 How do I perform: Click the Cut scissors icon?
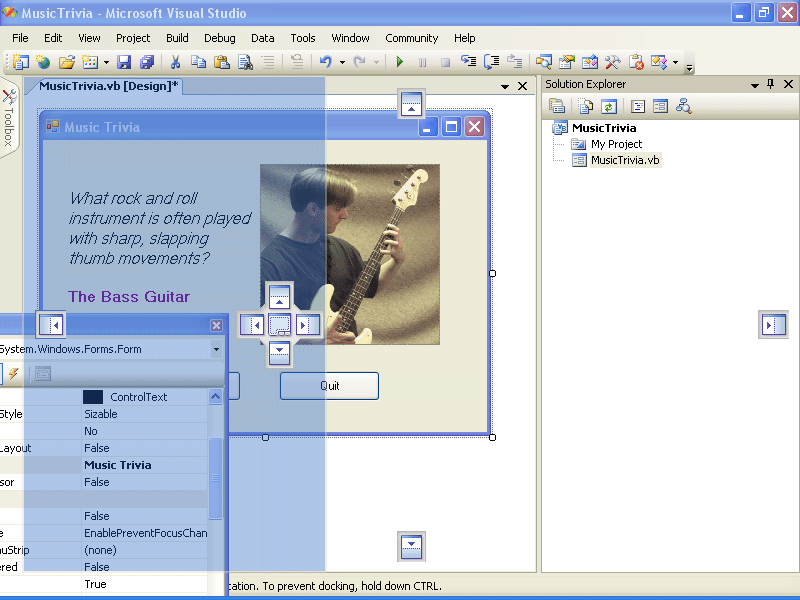point(175,62)
